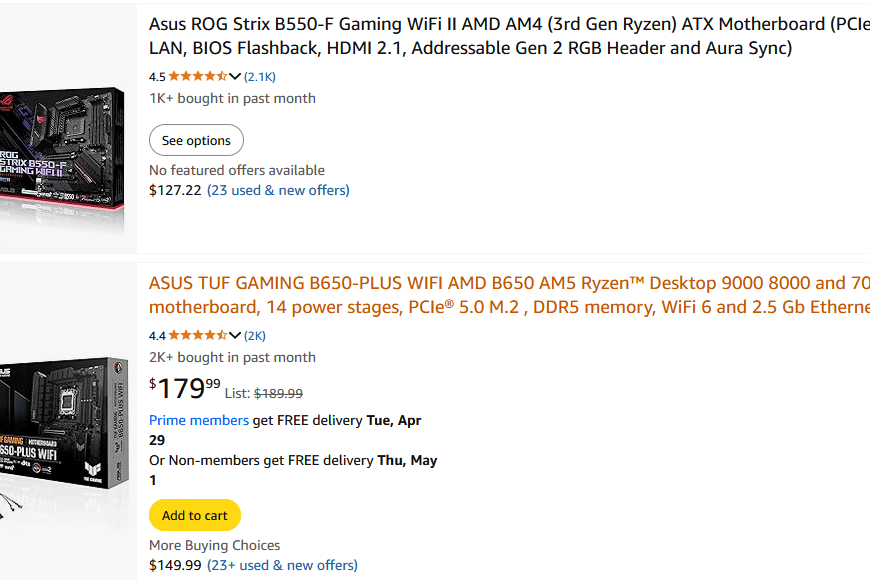
Task: Click the 4.5 rating number
Action: [x=157, y=76]
